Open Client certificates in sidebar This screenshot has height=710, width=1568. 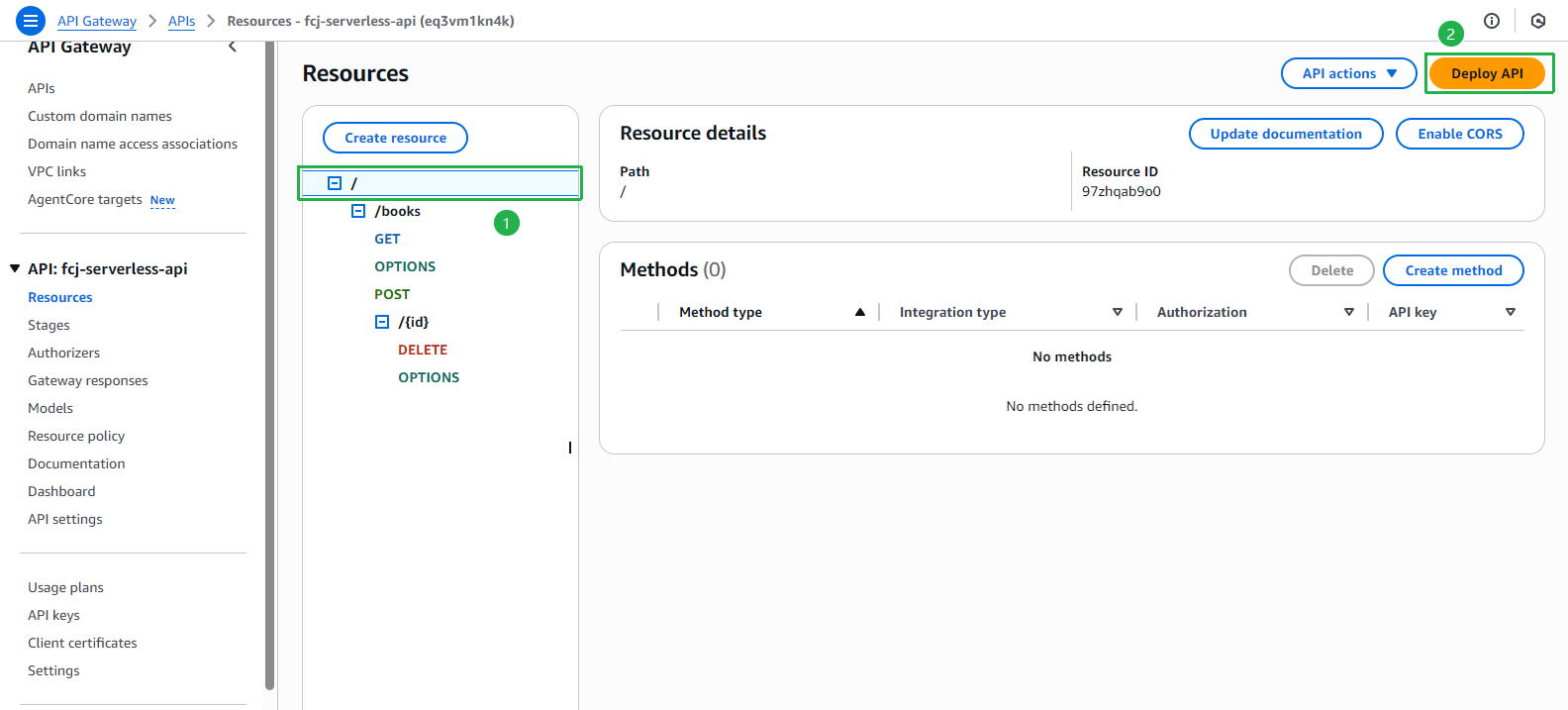[82, 643]
